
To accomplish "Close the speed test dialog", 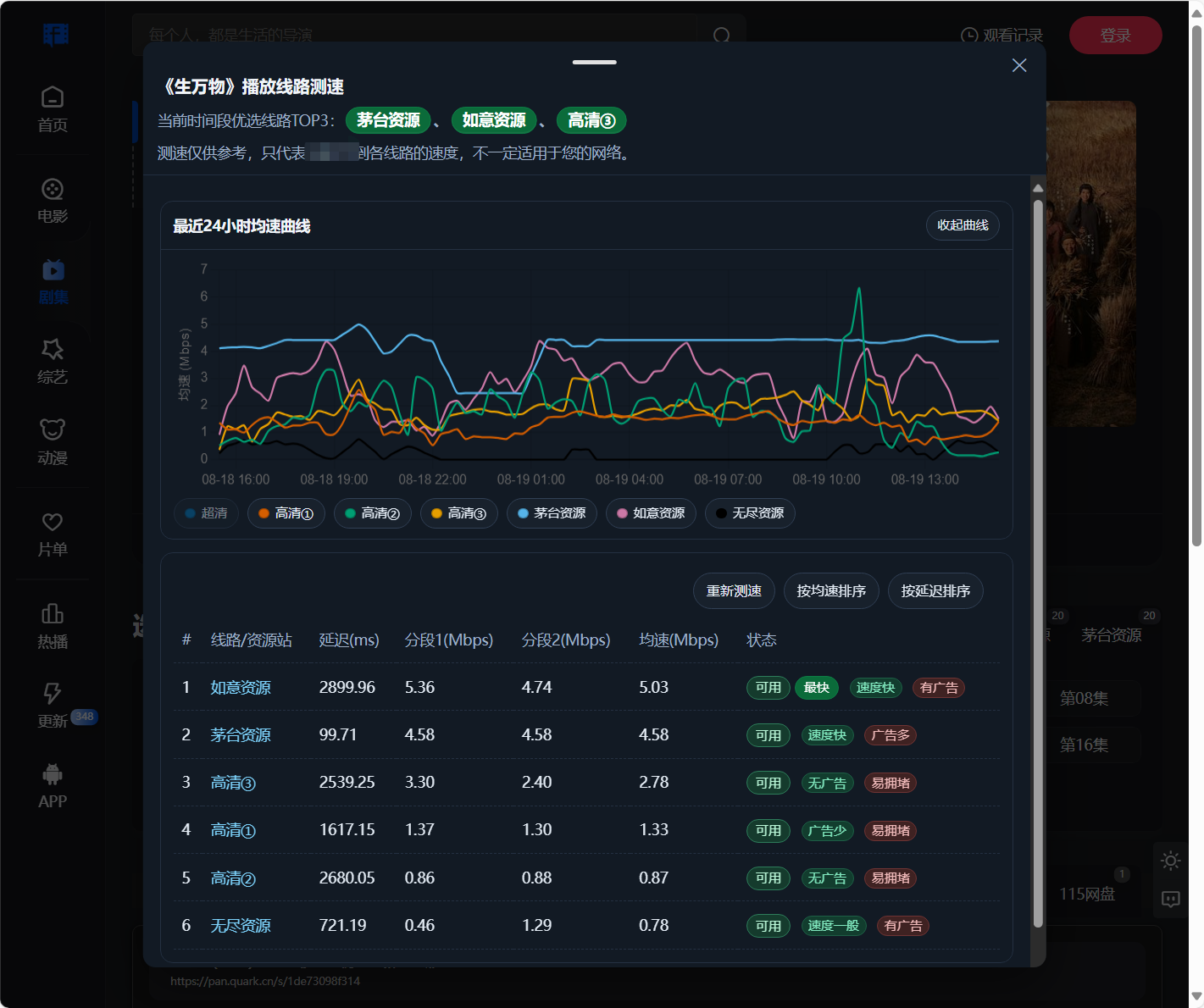I will (x=1019, y=65).
